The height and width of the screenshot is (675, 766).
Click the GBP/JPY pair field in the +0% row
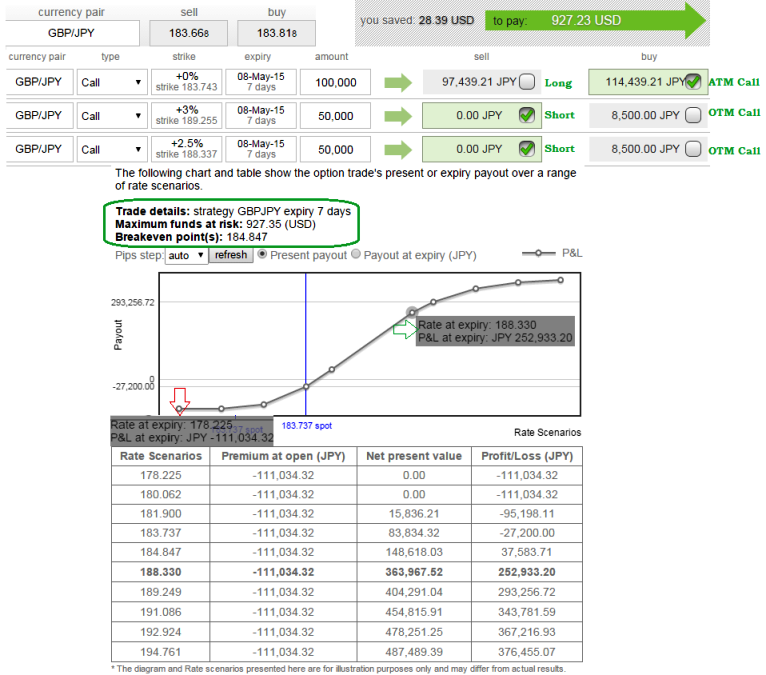coord(39,82)
